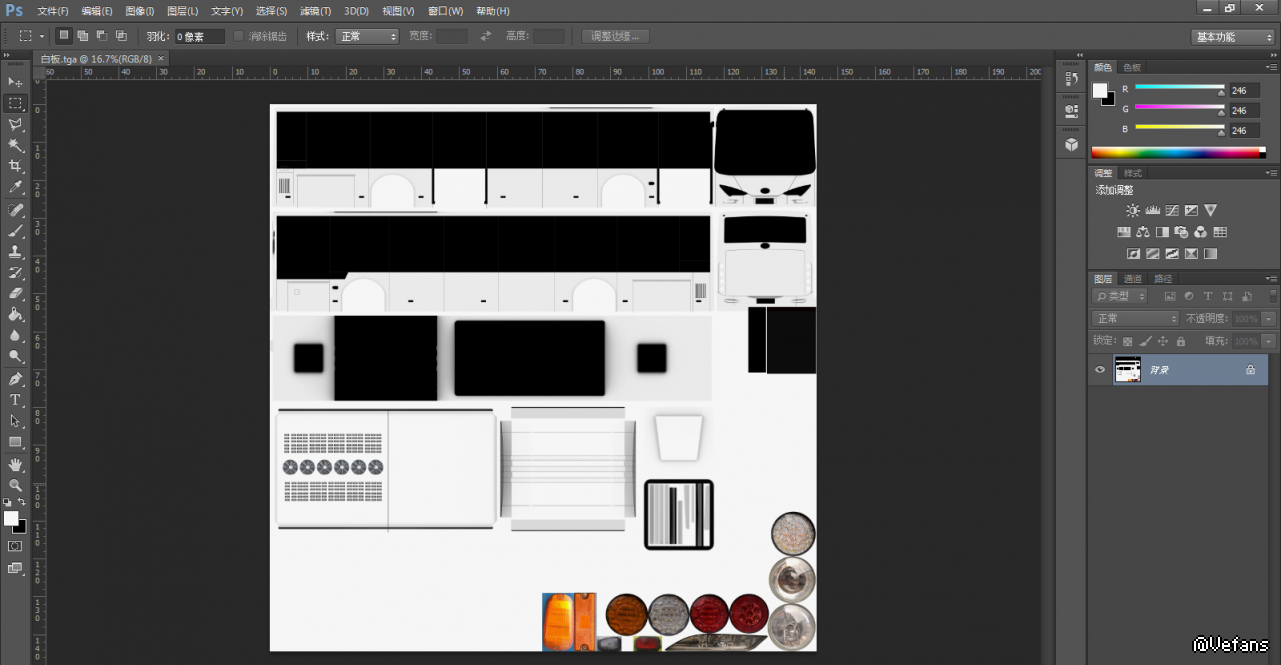Open the 样式 style dropdown

tap(366, 36)
